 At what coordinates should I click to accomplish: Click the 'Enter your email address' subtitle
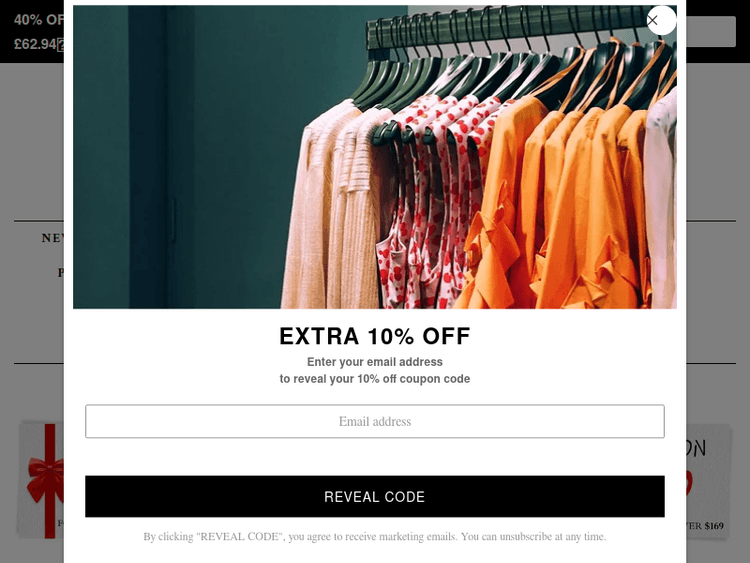coord(375,362)
